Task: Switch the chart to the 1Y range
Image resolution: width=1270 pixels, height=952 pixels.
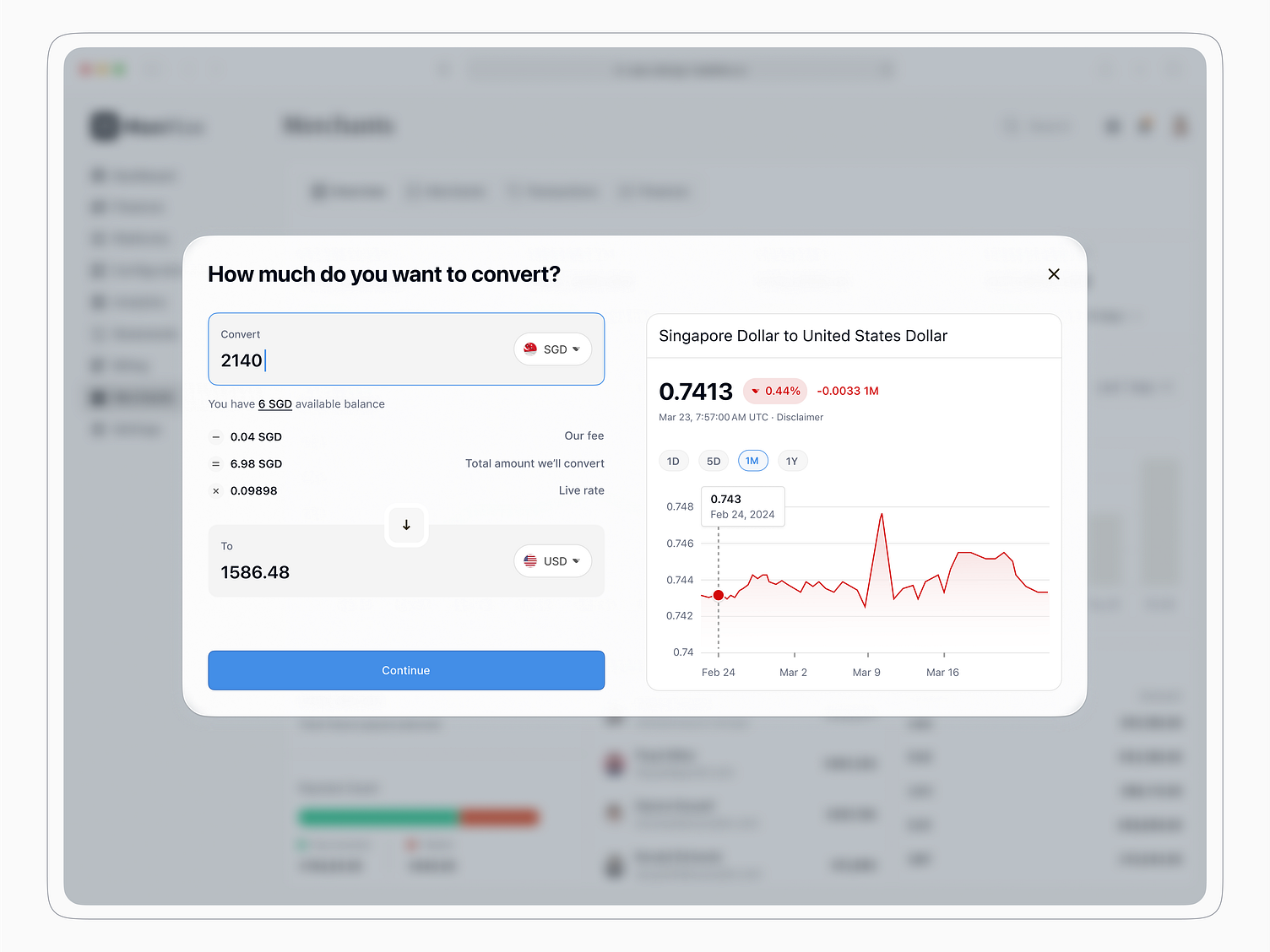Action: tap(792, 461)
